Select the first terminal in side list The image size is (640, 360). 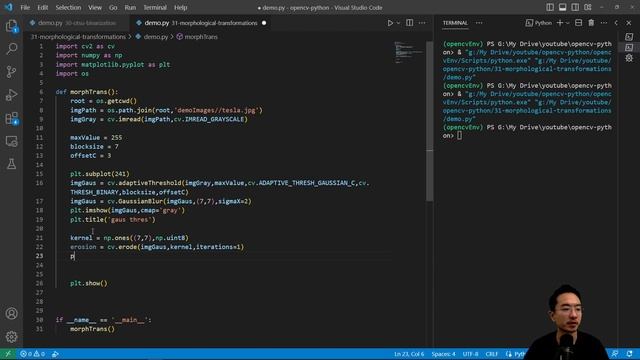tap(629, 37)
